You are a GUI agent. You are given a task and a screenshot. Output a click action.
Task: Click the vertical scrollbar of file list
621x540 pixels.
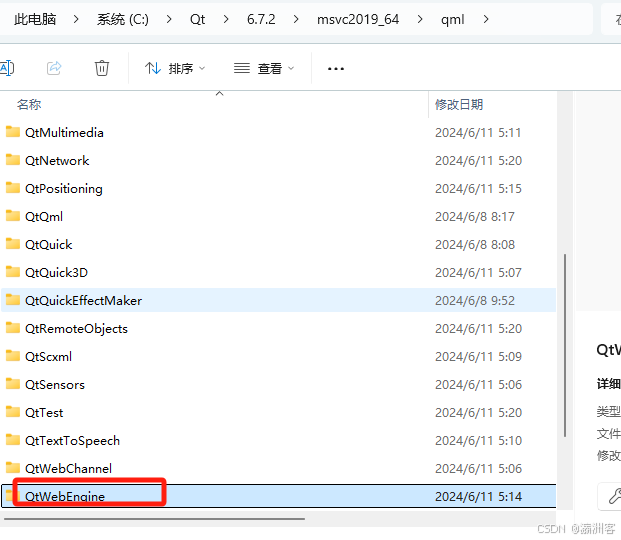pos(565,345)
